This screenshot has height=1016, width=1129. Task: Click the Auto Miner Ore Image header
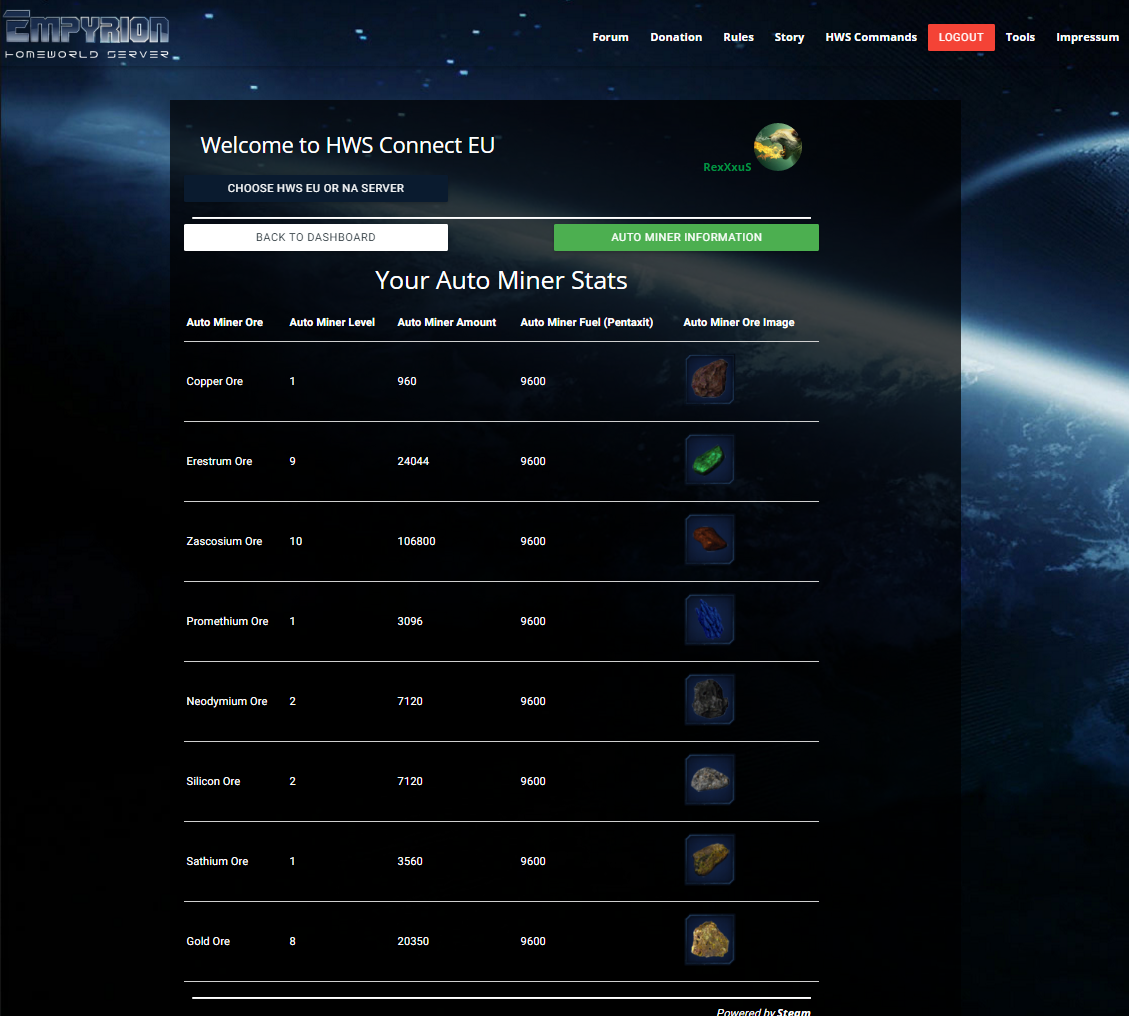click(x=738, y=323)
